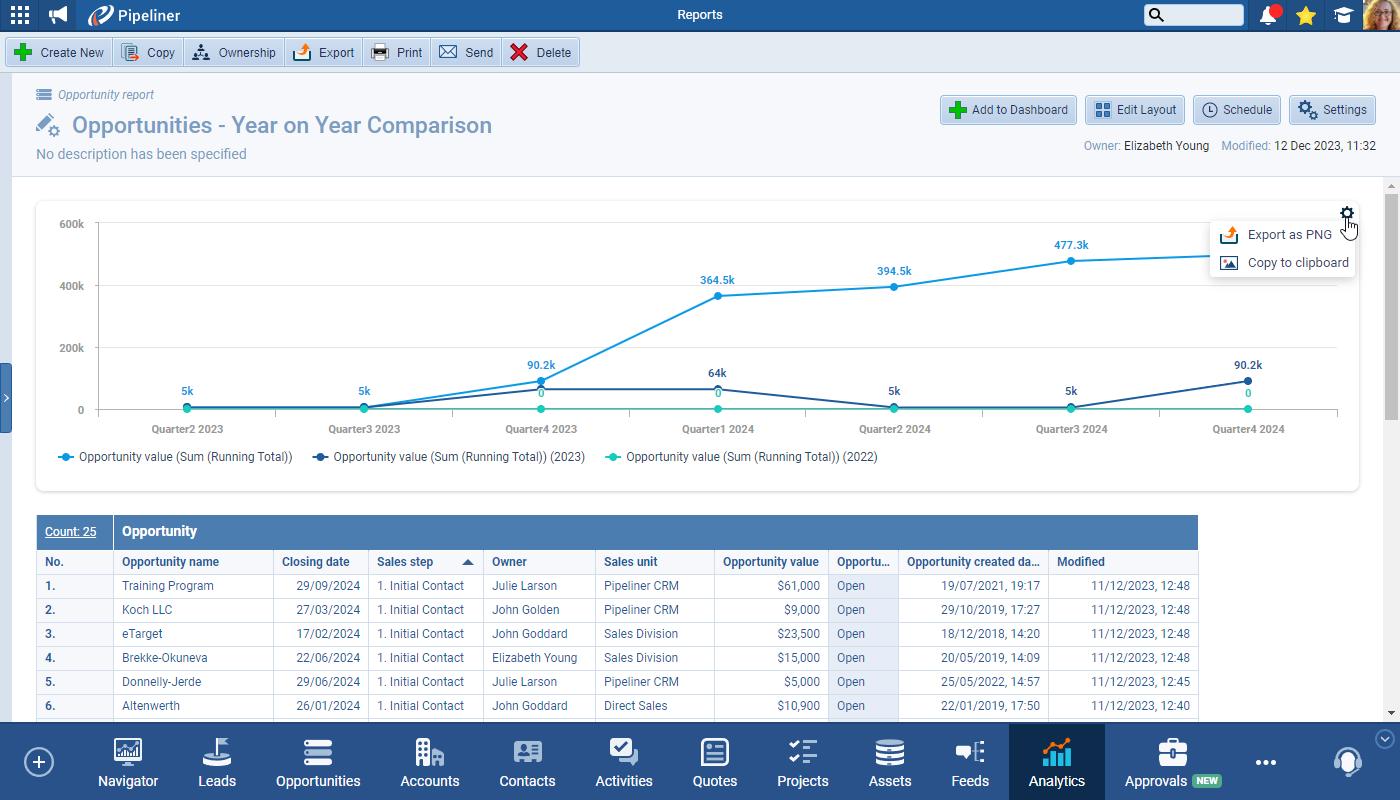The height and width of the screenshot is (800, 1400).
Task: Click the plus quick-add circle button
Action: pyautogui.click(x=39, y=762)
